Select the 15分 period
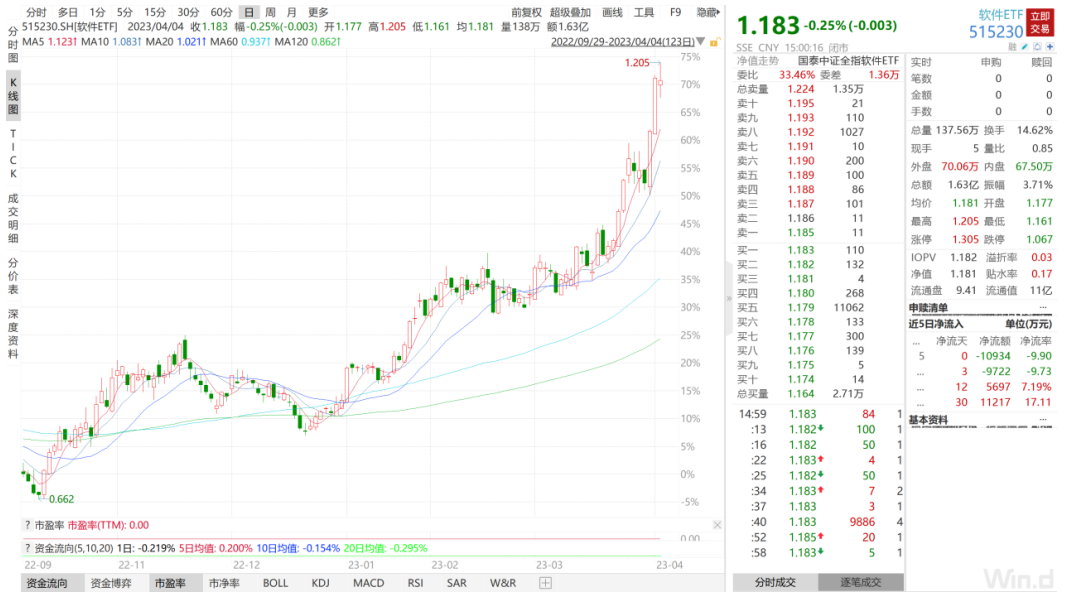Viewport: 1065px width, 598px height. point(155,12)
